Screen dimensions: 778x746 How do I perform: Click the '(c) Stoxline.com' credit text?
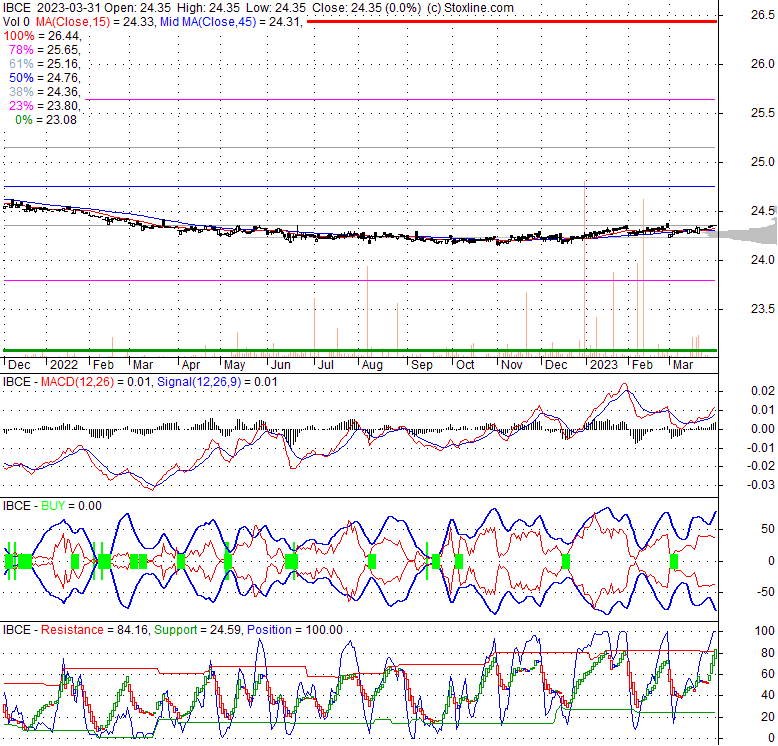pyautogui.click(x=470, y=8)
